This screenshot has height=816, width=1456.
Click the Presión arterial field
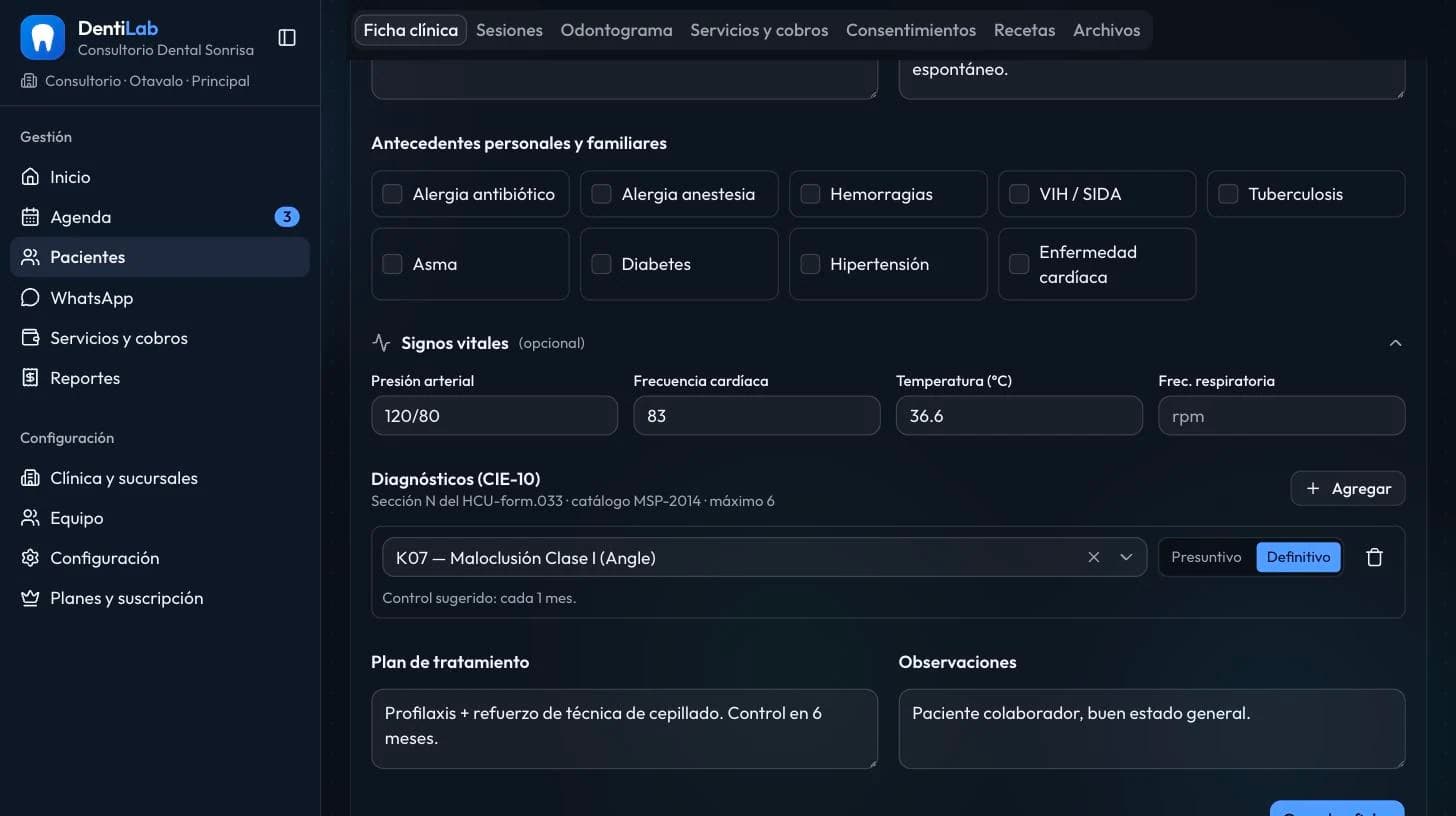point(494,415)
